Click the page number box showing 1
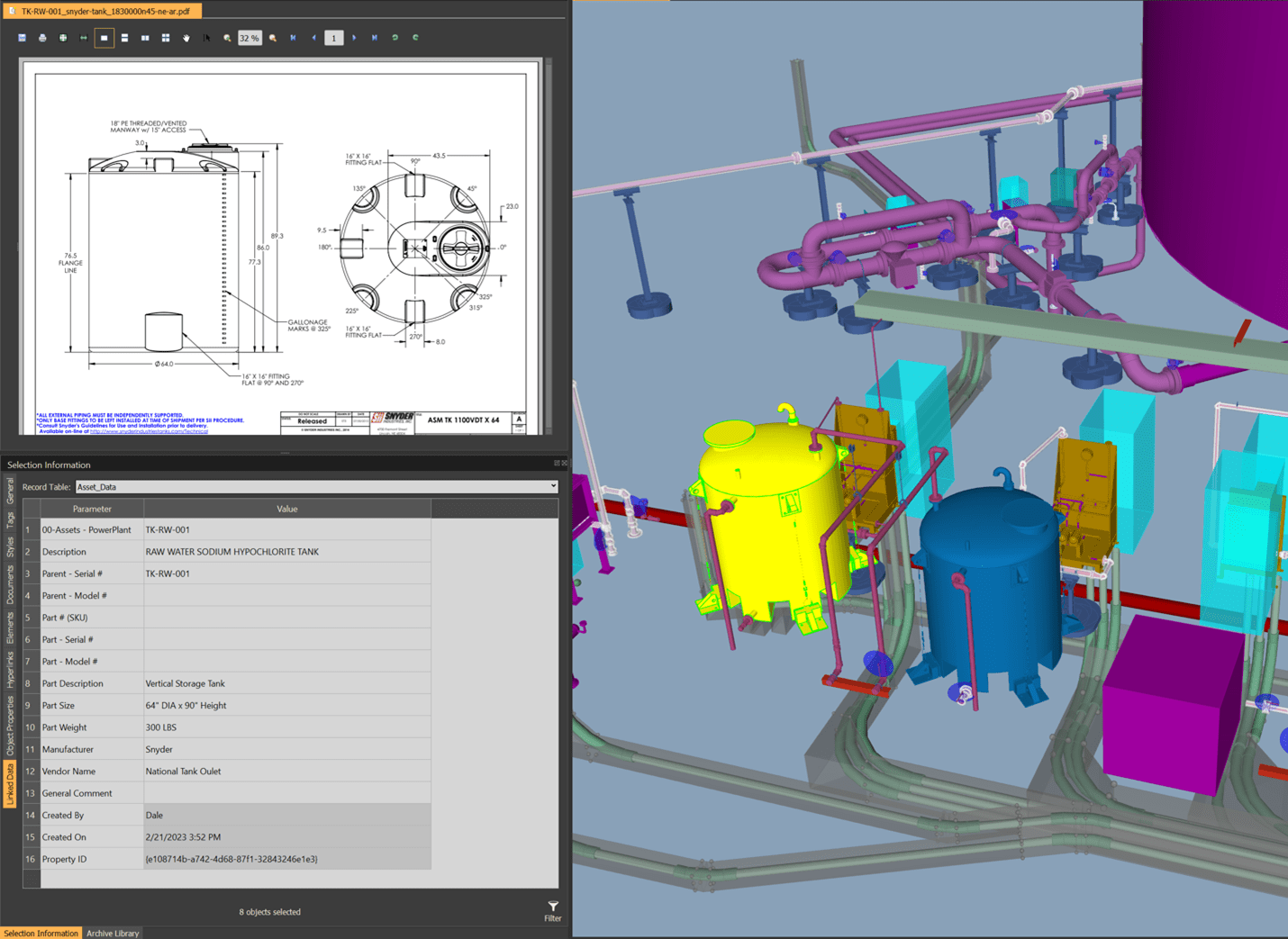This screenshot has width=1288, height=939. click(x=334, y=38)
